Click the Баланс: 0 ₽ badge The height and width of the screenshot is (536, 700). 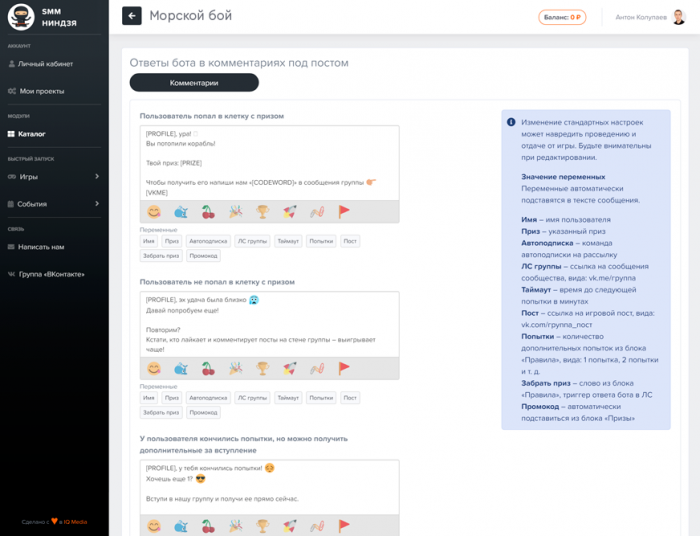[x=562, y=17]
